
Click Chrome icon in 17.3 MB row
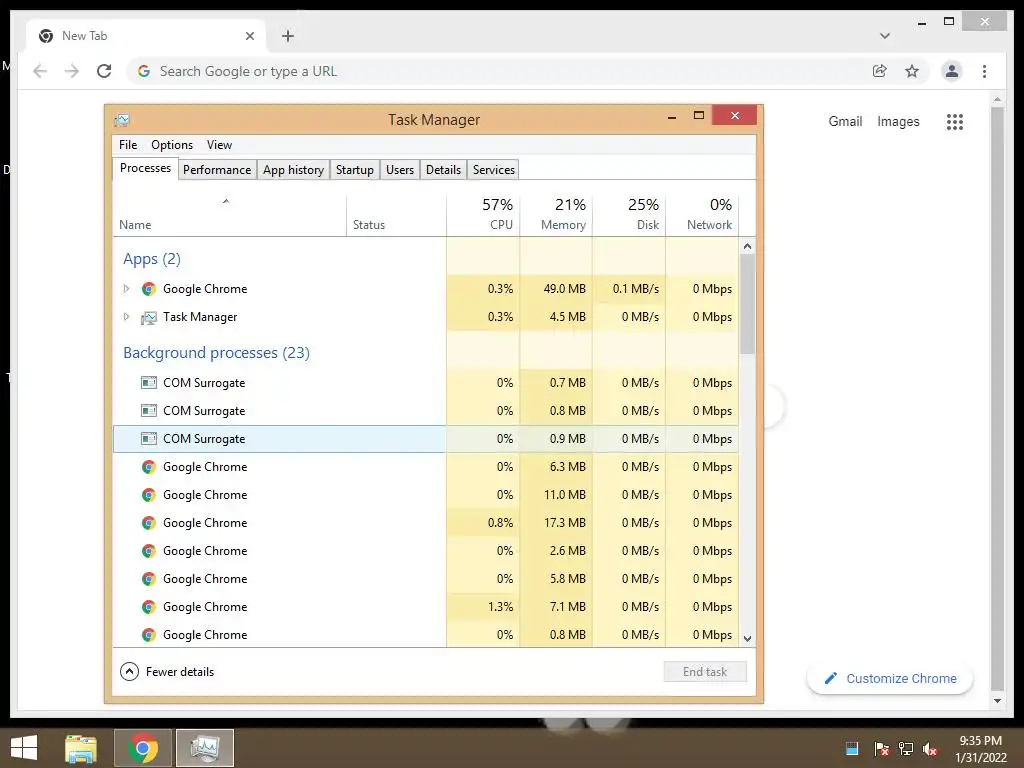coord(149,523)
